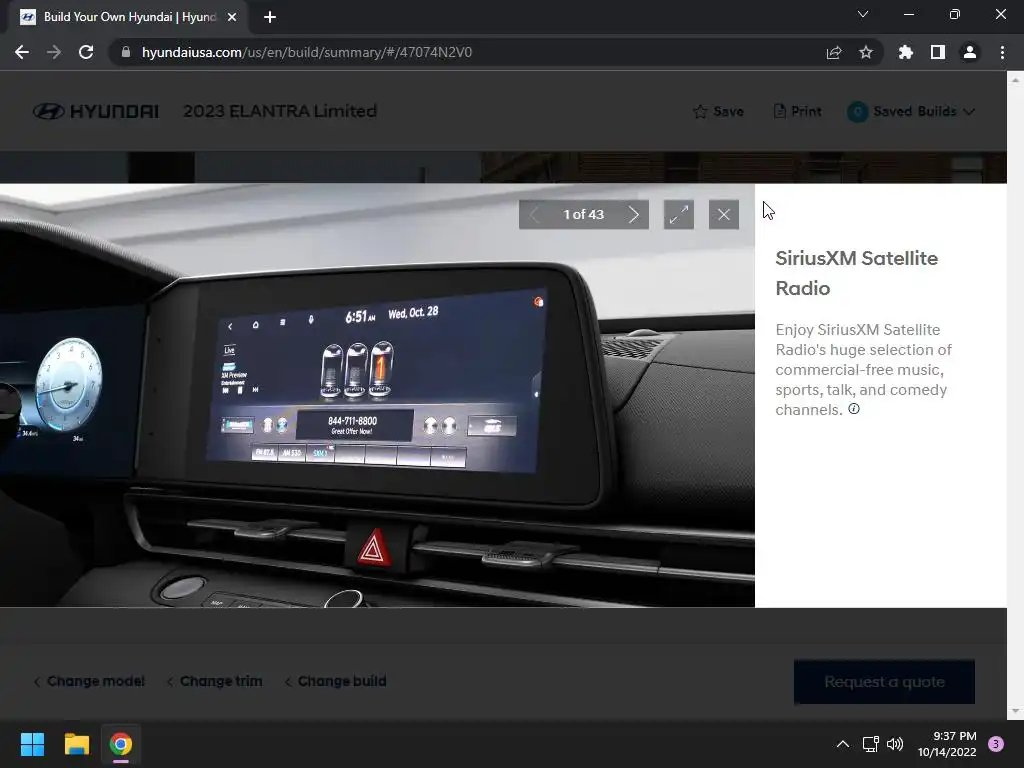Screen dimensions: 1024x768
Task: Click Change model link
Action: 89,681
